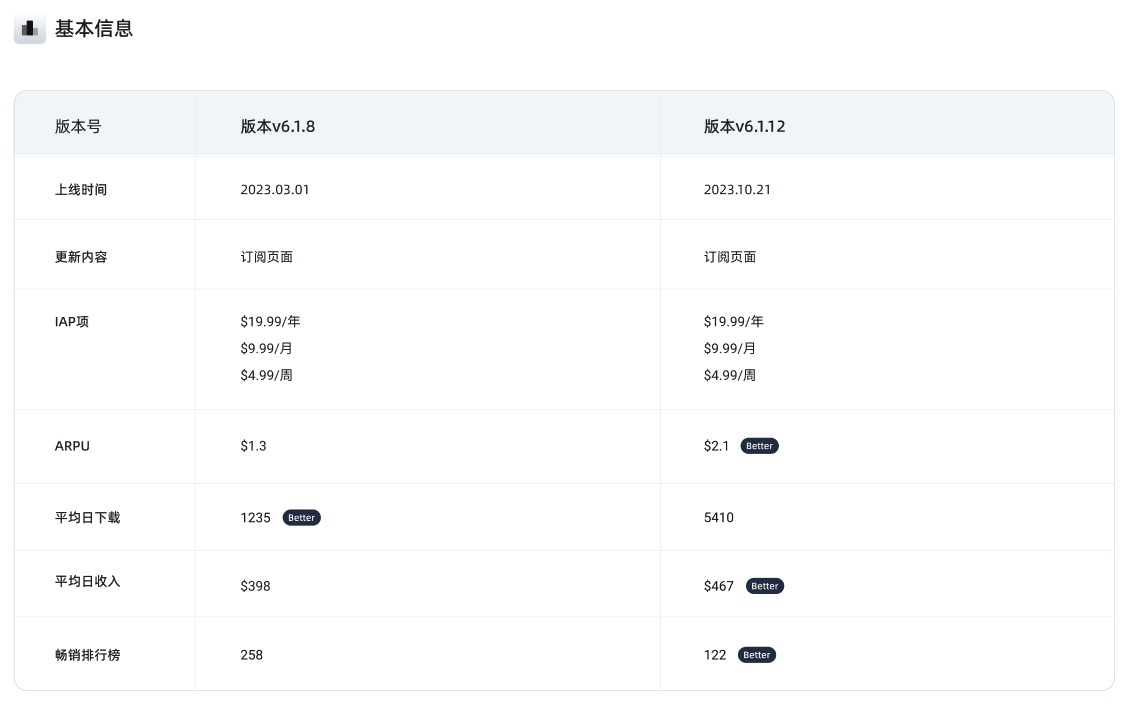The height and width of the screenshot is (713, 1132).
Task: Click the $398 average daily revenue value
Action: click(255, 586)
